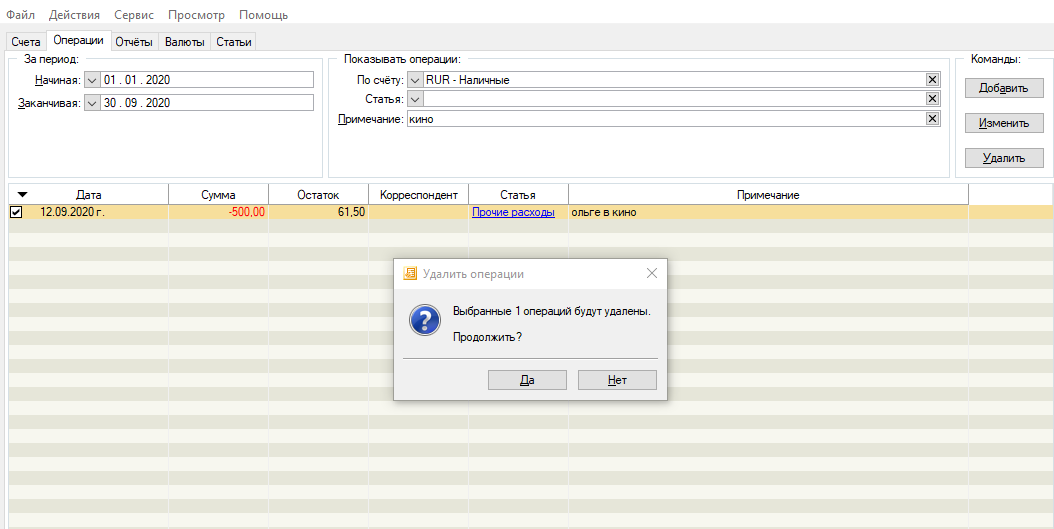
Task: Clear the account filter with its X icon
Action: [932, 80]
